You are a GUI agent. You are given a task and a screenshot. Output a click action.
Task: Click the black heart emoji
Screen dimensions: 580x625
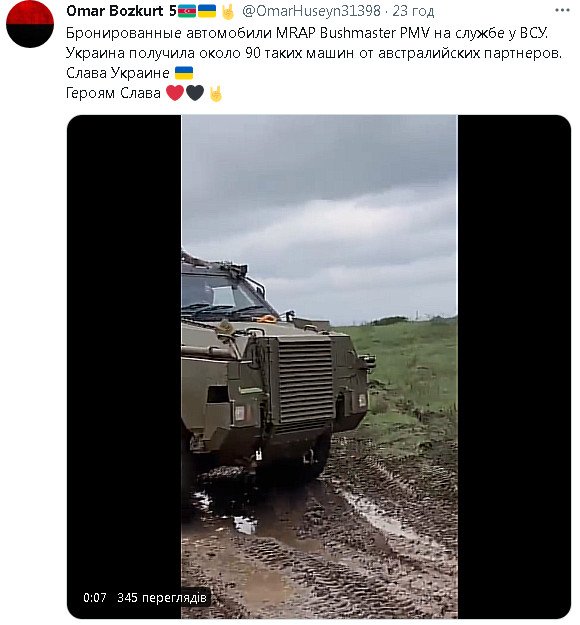195,93
